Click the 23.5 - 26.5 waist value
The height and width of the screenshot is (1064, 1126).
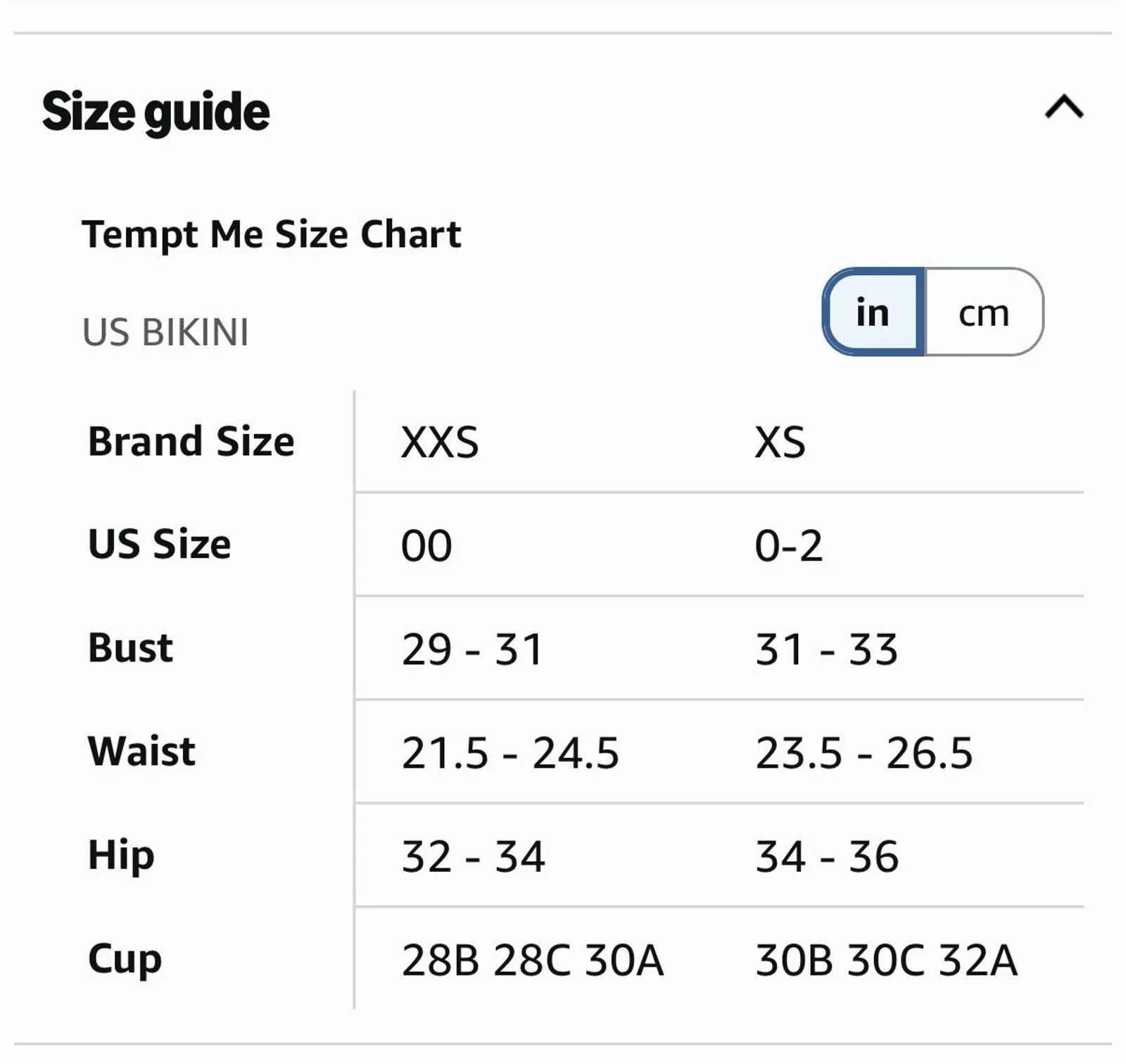pyautogui.click(x=864, y=753)
